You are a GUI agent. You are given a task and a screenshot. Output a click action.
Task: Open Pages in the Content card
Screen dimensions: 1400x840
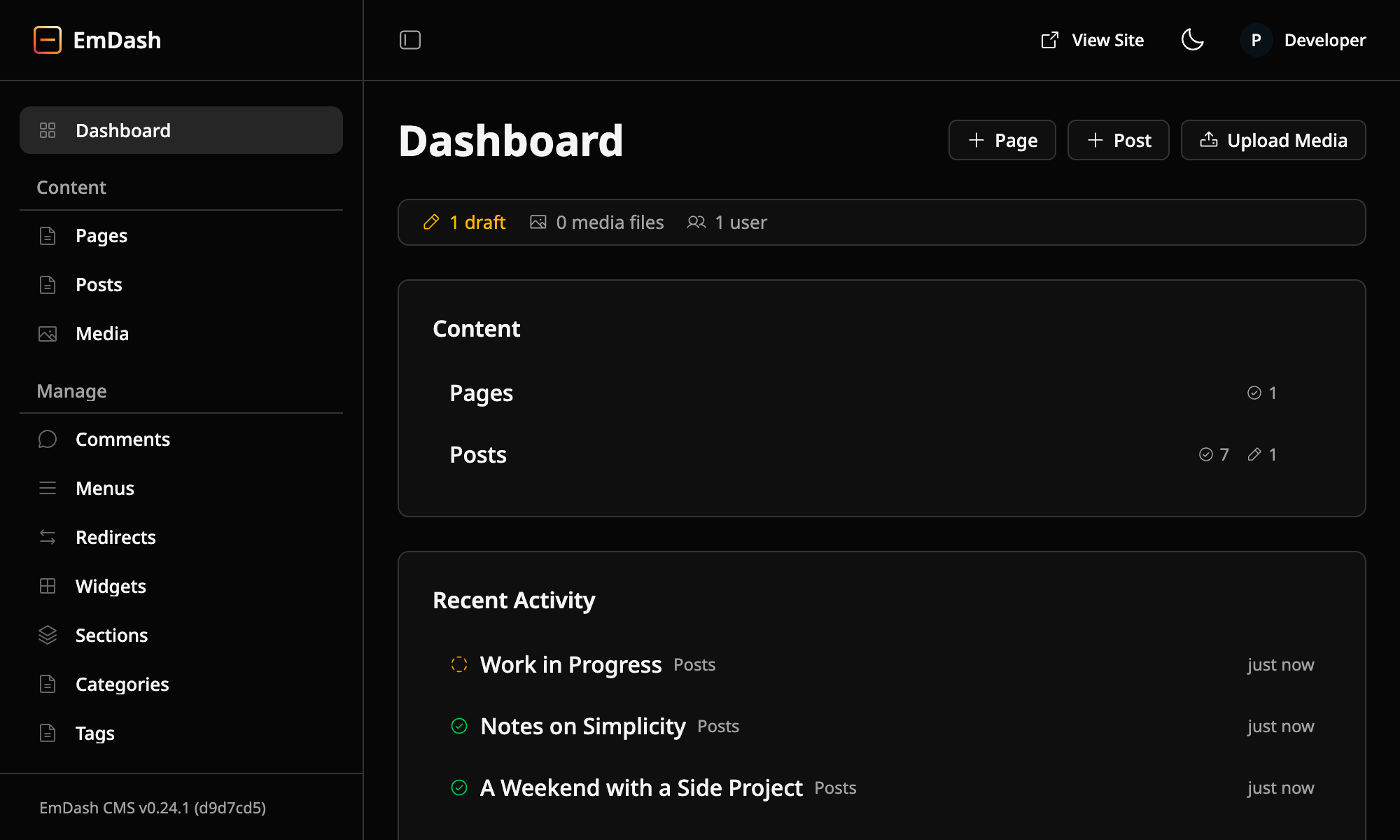tap(881, 393)
